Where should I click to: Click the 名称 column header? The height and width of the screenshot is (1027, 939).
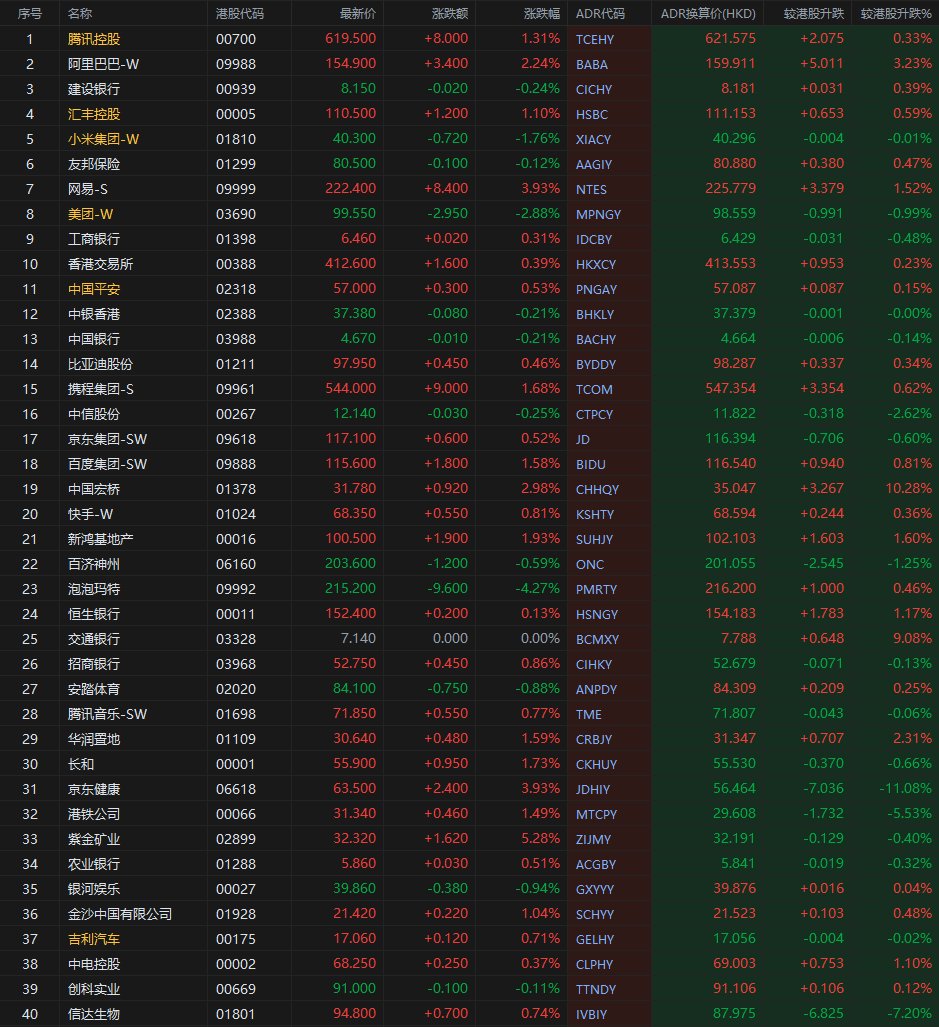[80, 14]
